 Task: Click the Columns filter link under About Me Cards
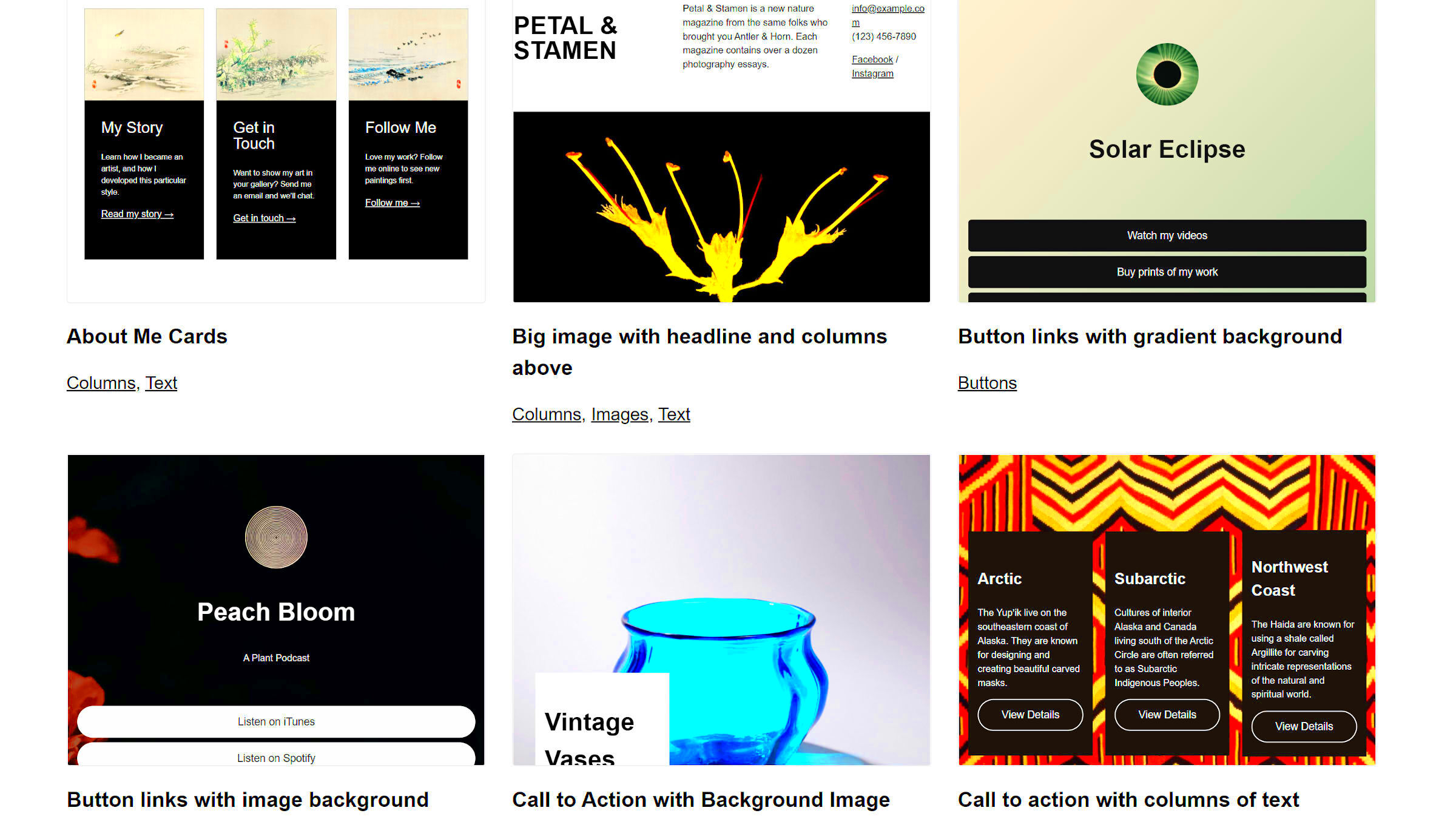pyautogui.click(x=99, y=382)
